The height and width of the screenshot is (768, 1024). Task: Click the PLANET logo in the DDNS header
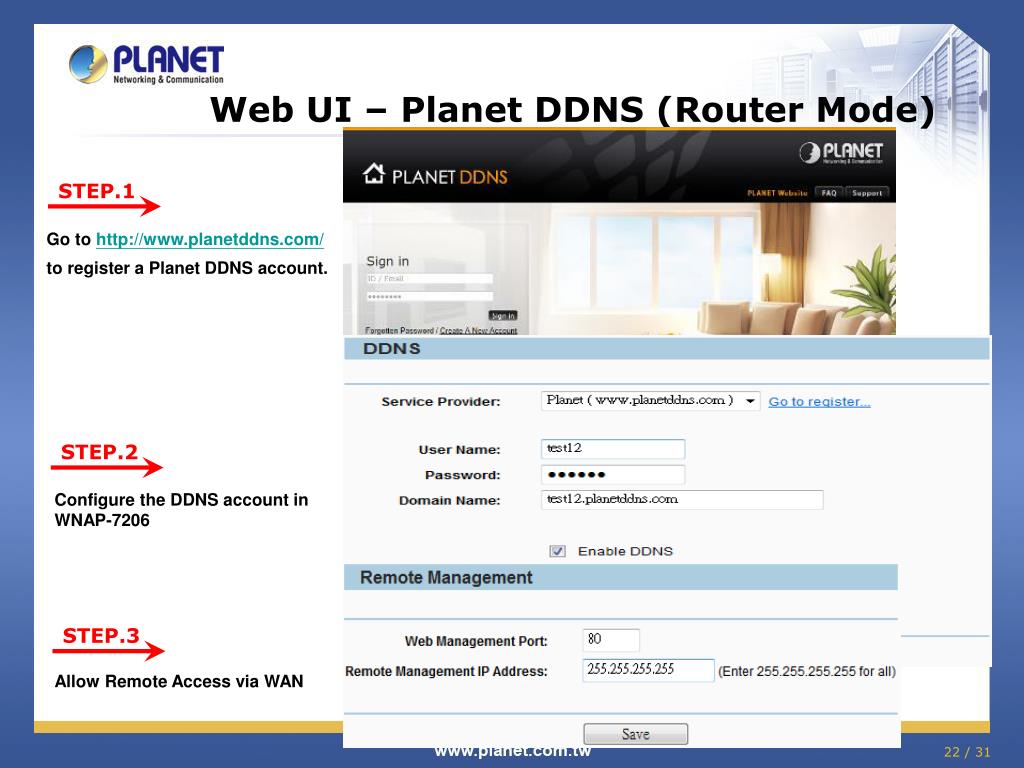pos(840,153)
